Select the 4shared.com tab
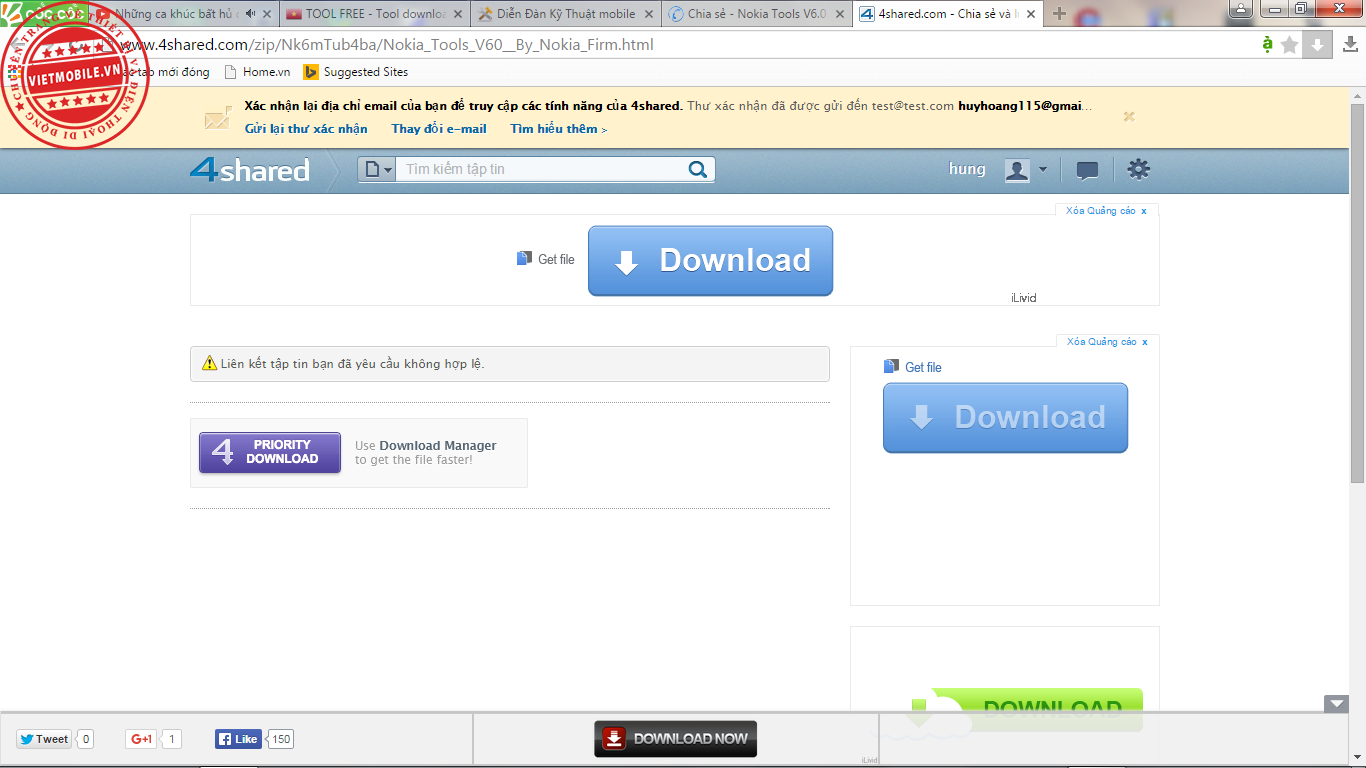This screenshot has height=768, width=1366. (x=948, y=14)
